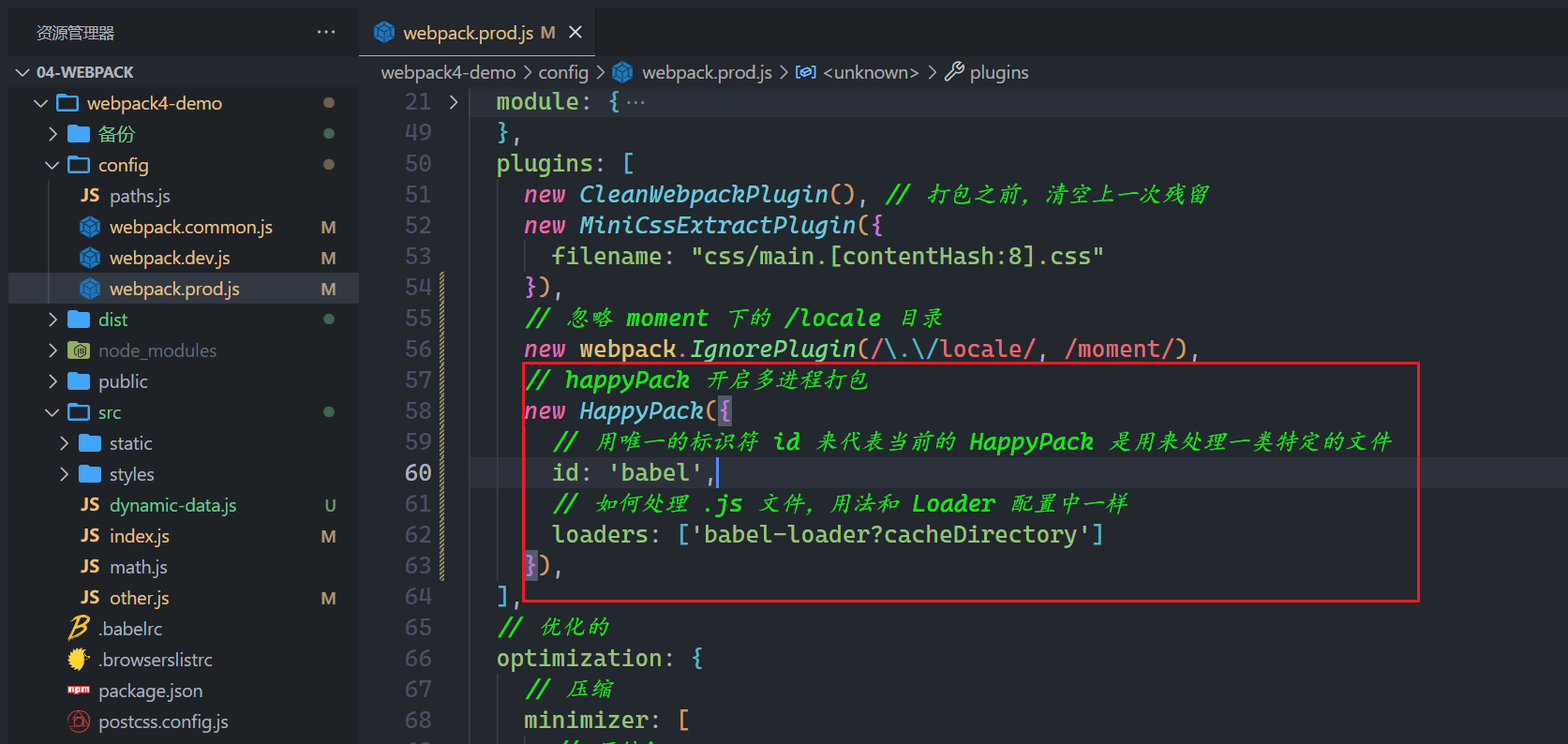Click HappyPack class name on line 58

tap(641, 411)
